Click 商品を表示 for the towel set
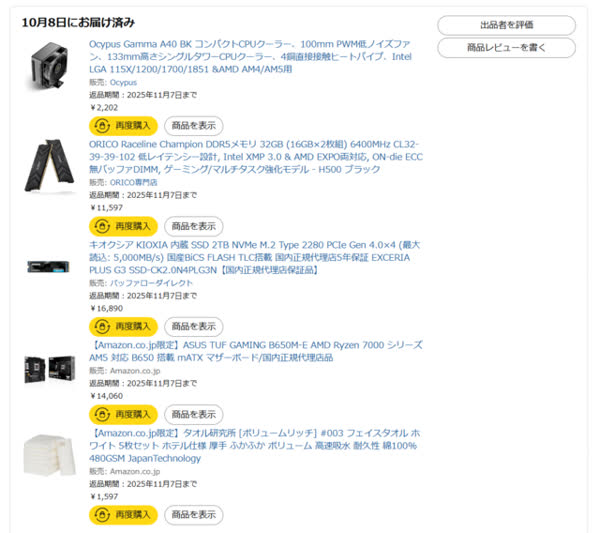The width and height of the screenshot is (600, 533). tap(194, 515)
